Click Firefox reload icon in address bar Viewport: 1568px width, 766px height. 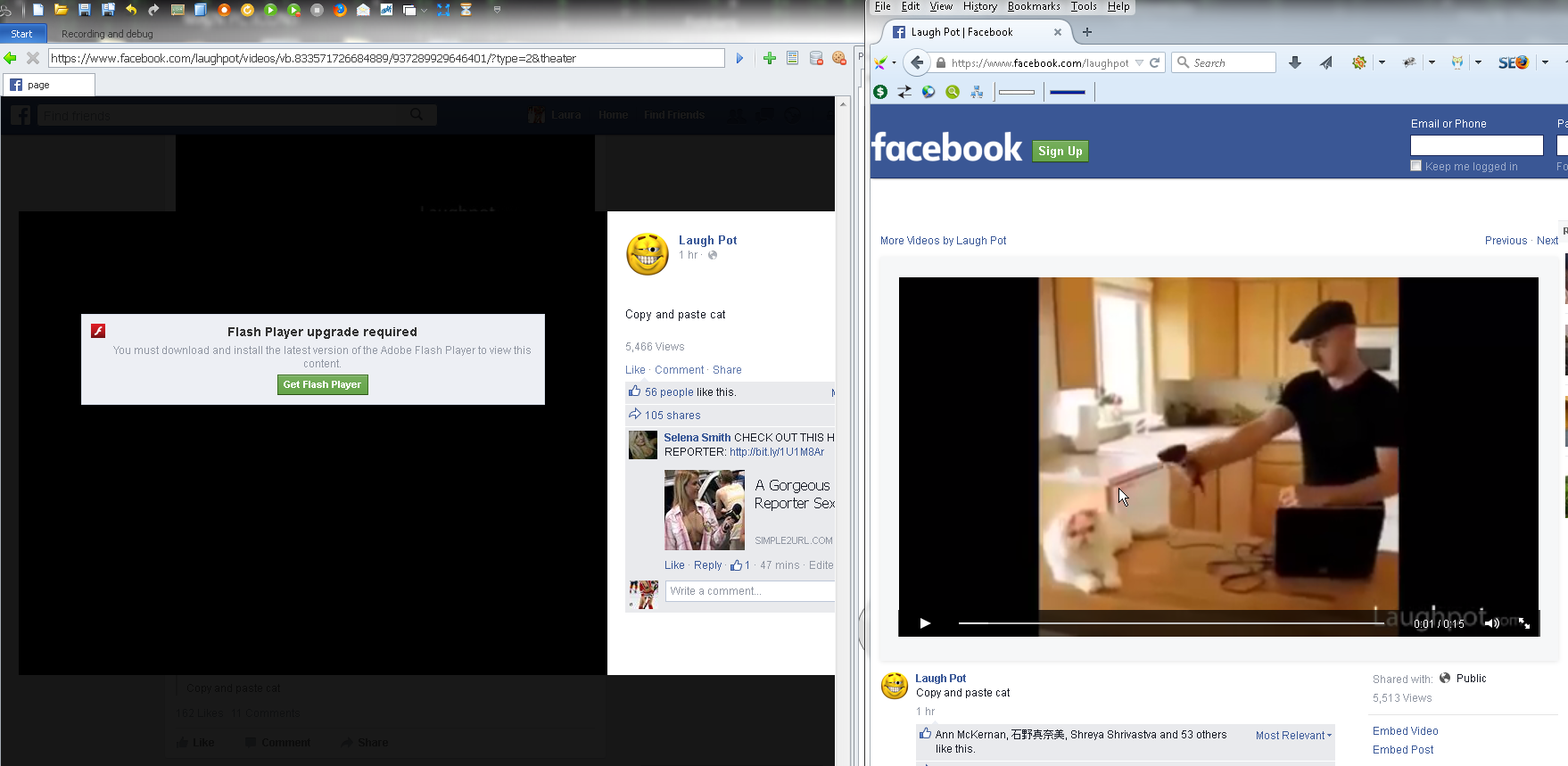pos(1154,62)
